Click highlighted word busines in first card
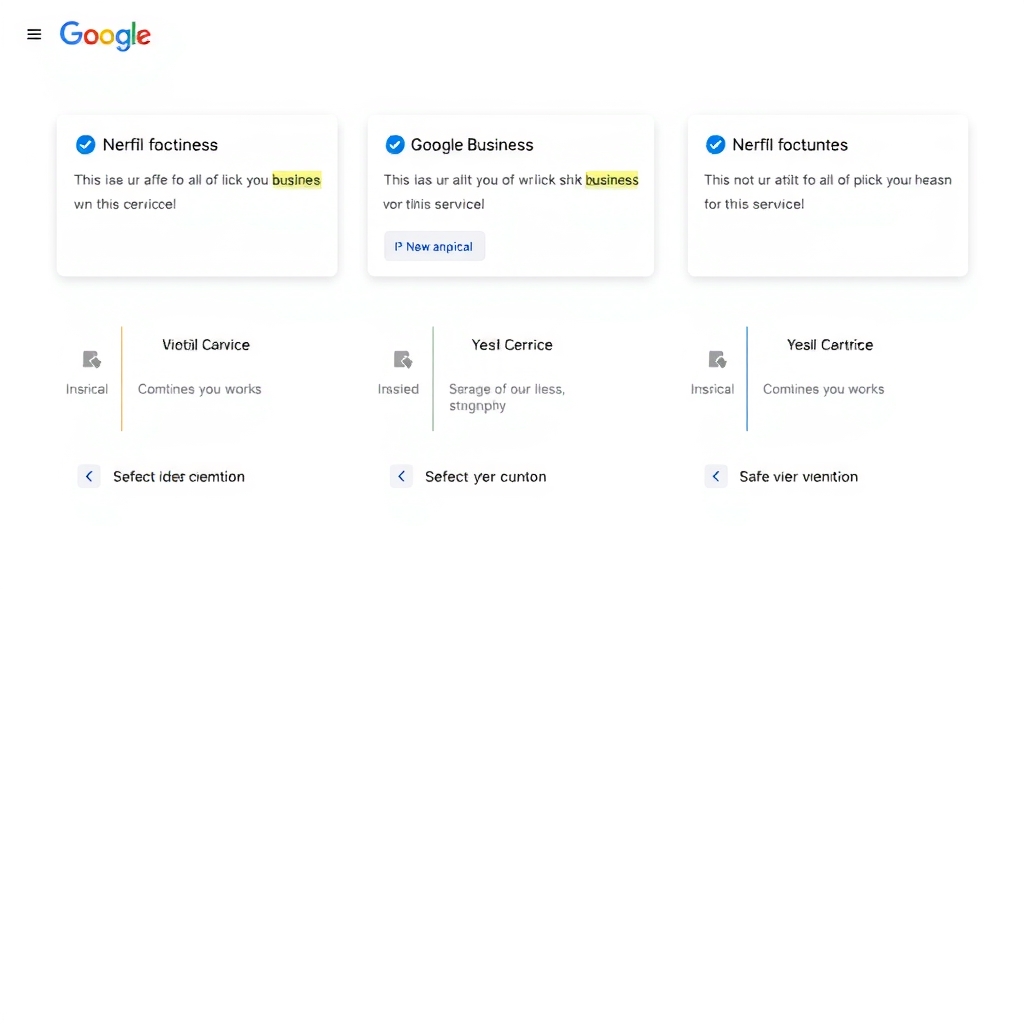 tap(296, 180)
